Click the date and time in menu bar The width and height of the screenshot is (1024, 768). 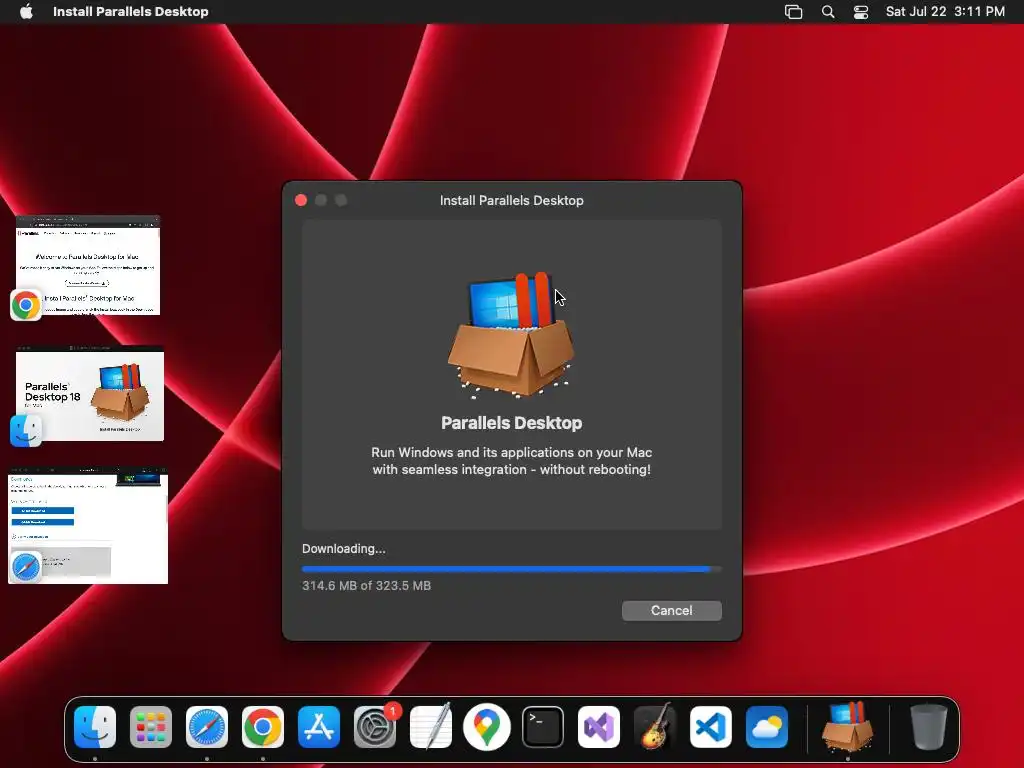click(x=945, y=12)
